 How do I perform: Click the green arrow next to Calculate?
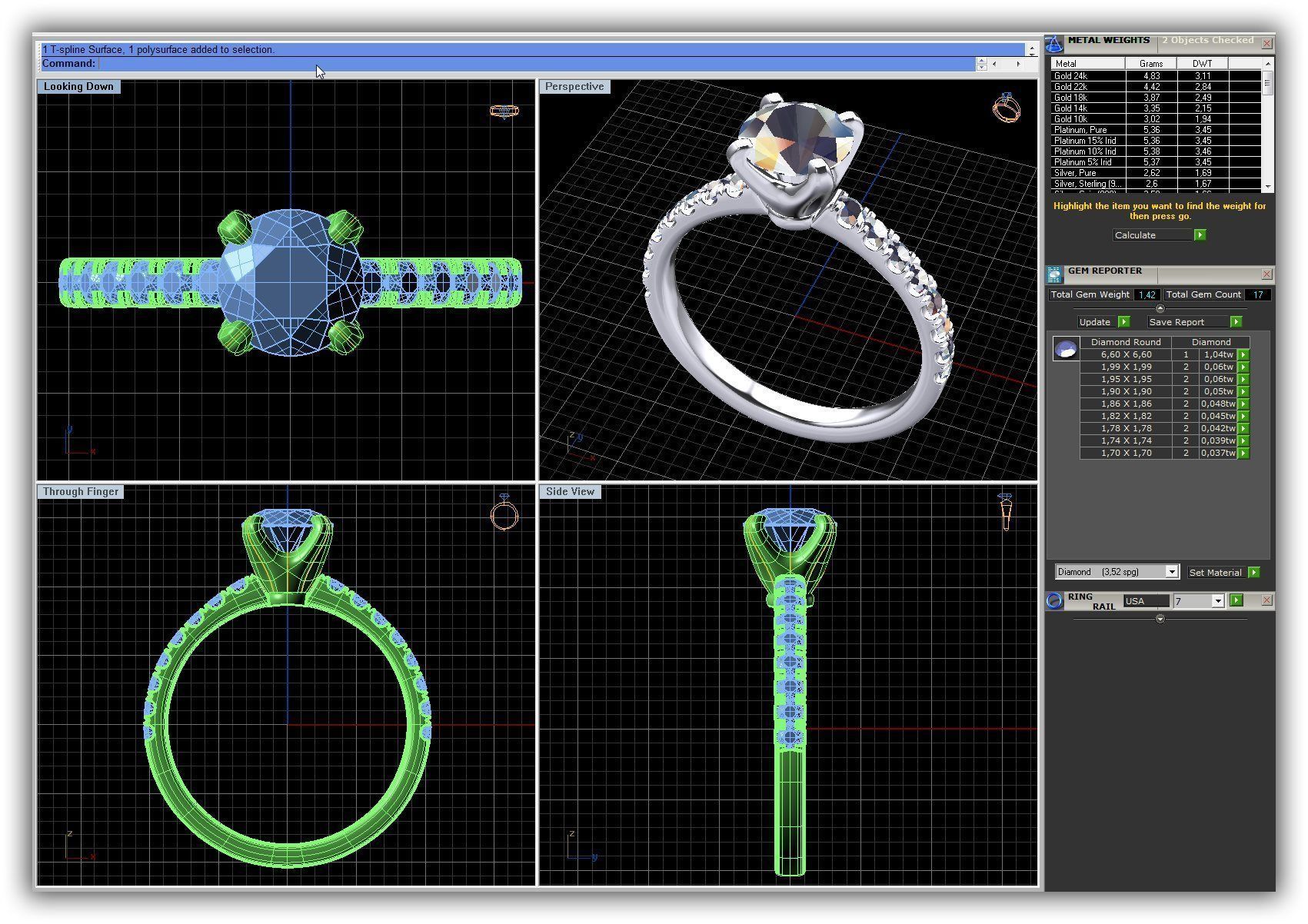click(x=1199, y=234)
